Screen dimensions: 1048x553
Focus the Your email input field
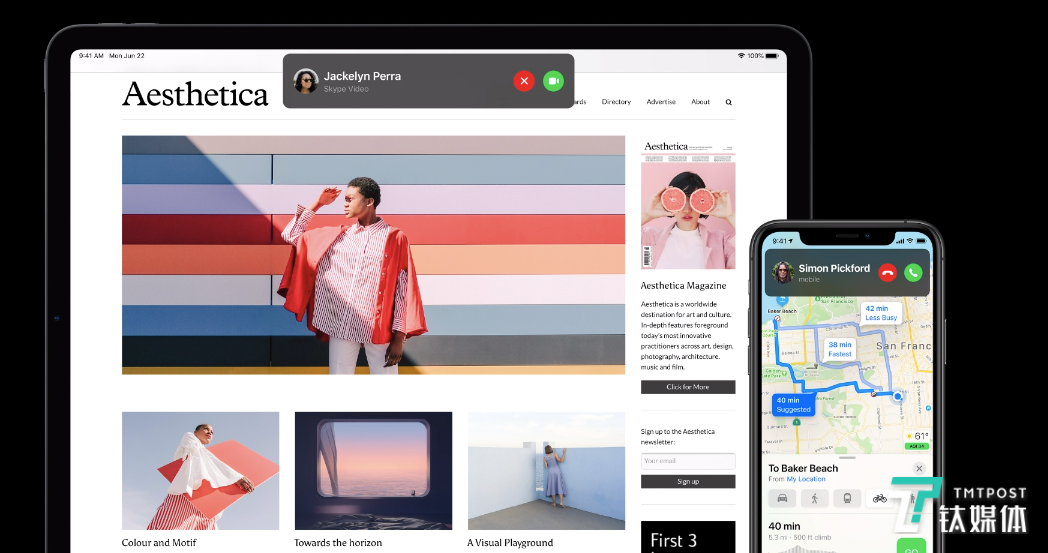coord(688,461)
